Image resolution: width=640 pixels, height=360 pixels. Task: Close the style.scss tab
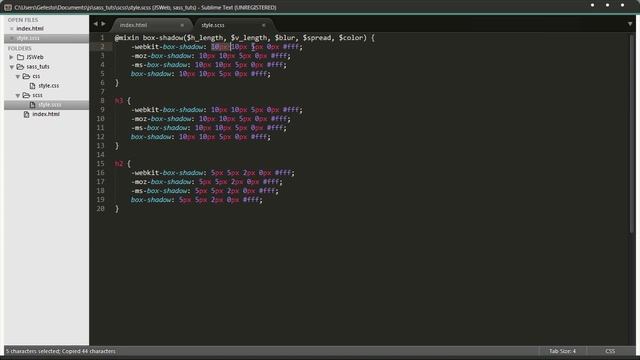coord(264,25)
